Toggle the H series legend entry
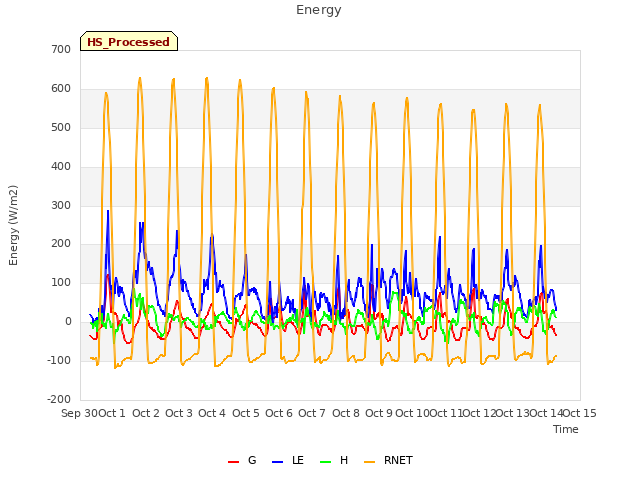This screenshot has height=480, width=640. [334, 460]
